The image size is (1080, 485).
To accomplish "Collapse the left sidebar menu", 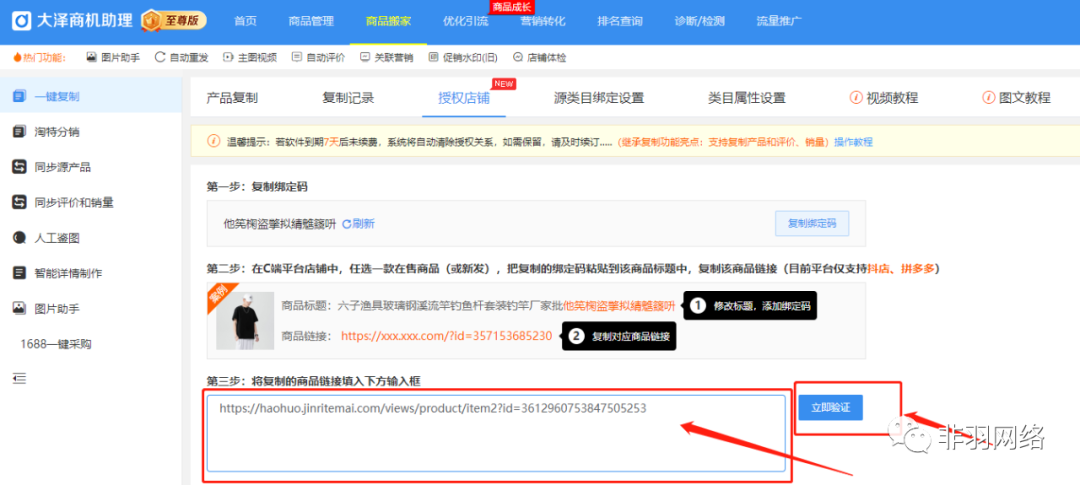I will click(19, 378).
